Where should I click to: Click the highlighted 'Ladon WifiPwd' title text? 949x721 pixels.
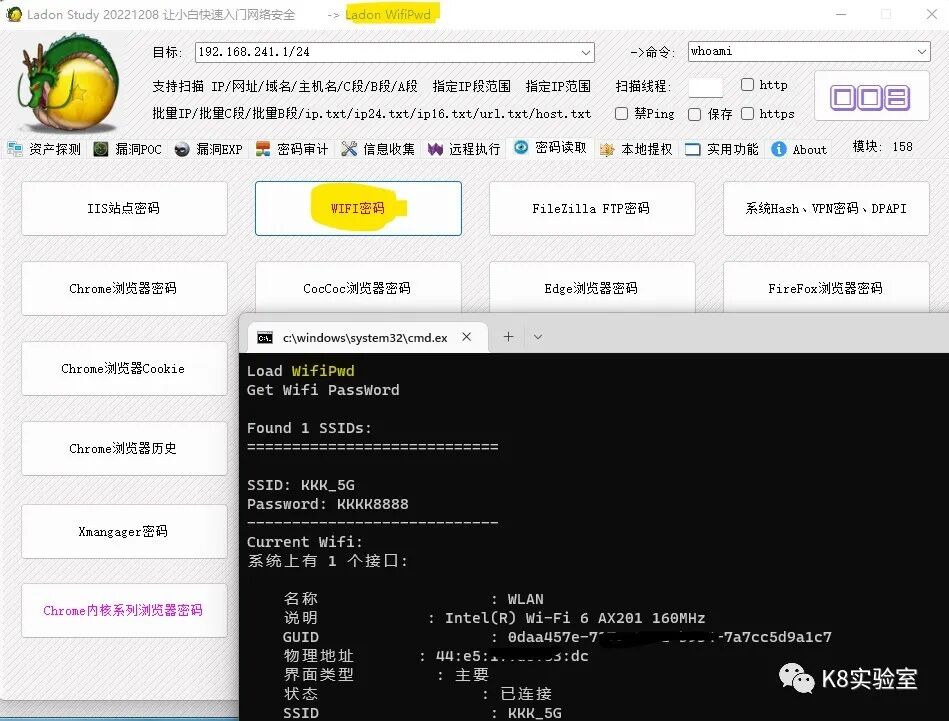pos(388,15)
